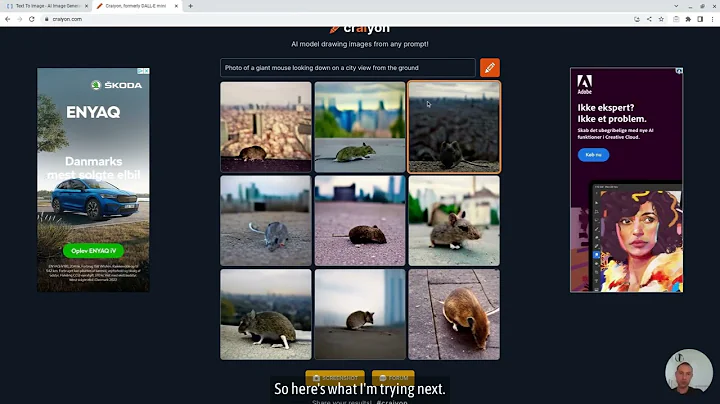Close the Skoda ad with X icon
The image size is (720, 404).
[146, 71]
